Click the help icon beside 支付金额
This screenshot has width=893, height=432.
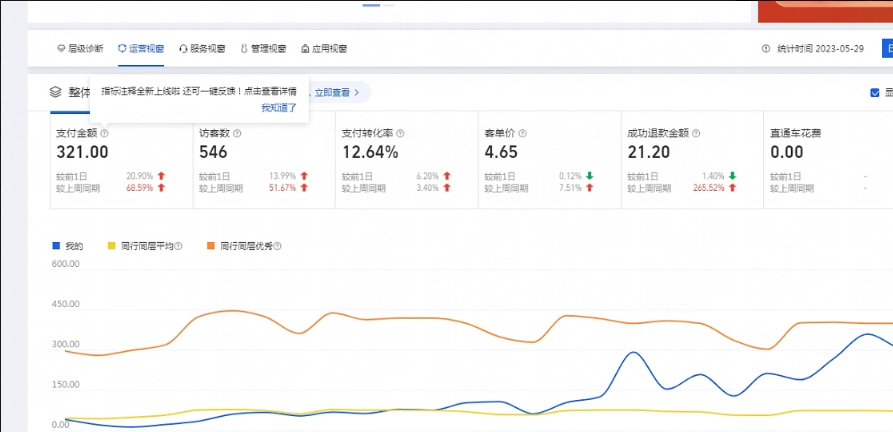point(105,132)
